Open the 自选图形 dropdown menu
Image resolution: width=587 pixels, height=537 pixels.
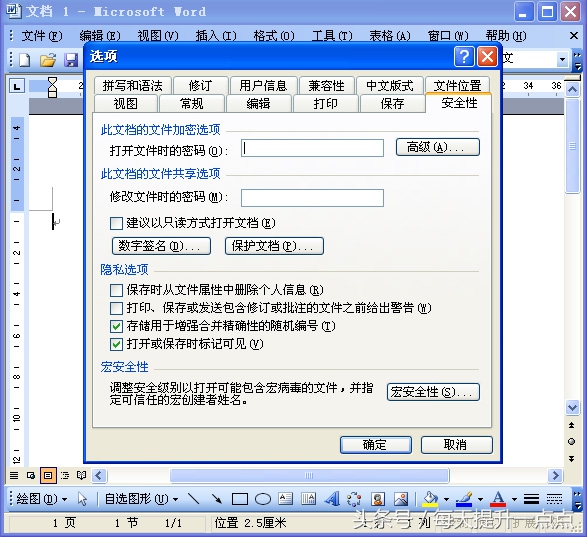141,499
